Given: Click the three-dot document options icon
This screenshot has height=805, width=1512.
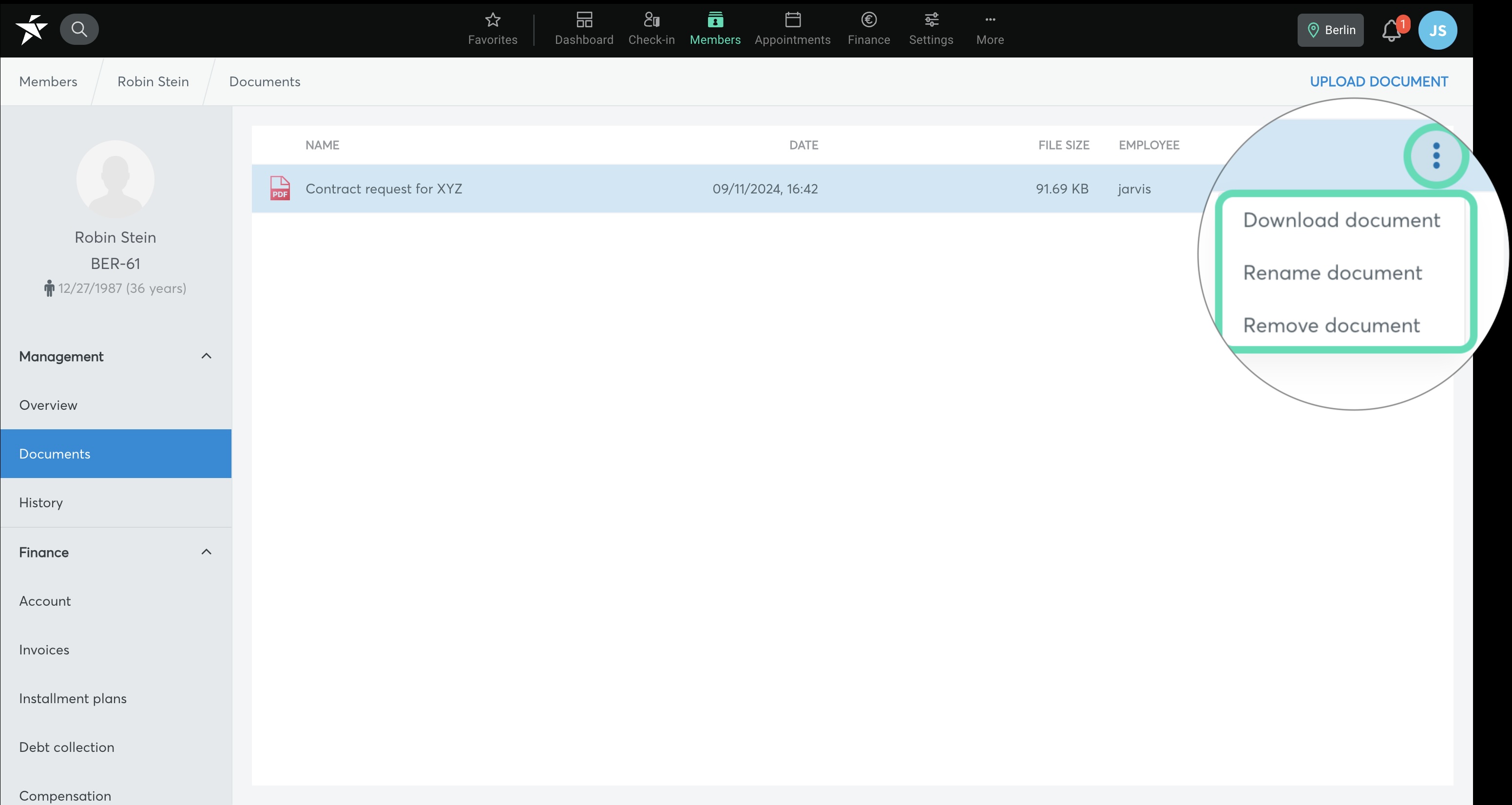Looking at the screenshot, I should (x=1435, y=155).
